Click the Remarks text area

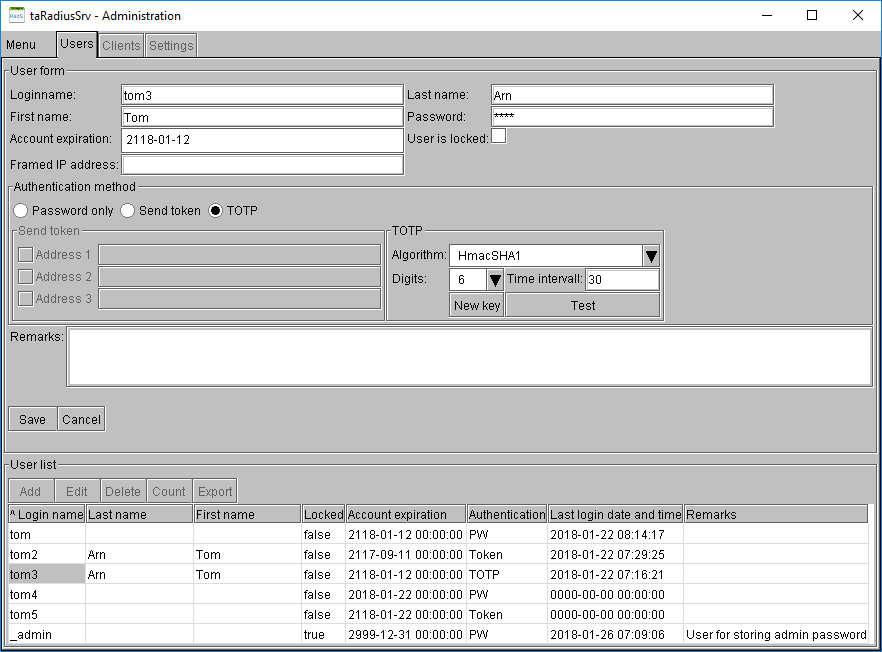click(x=470, y=357)
